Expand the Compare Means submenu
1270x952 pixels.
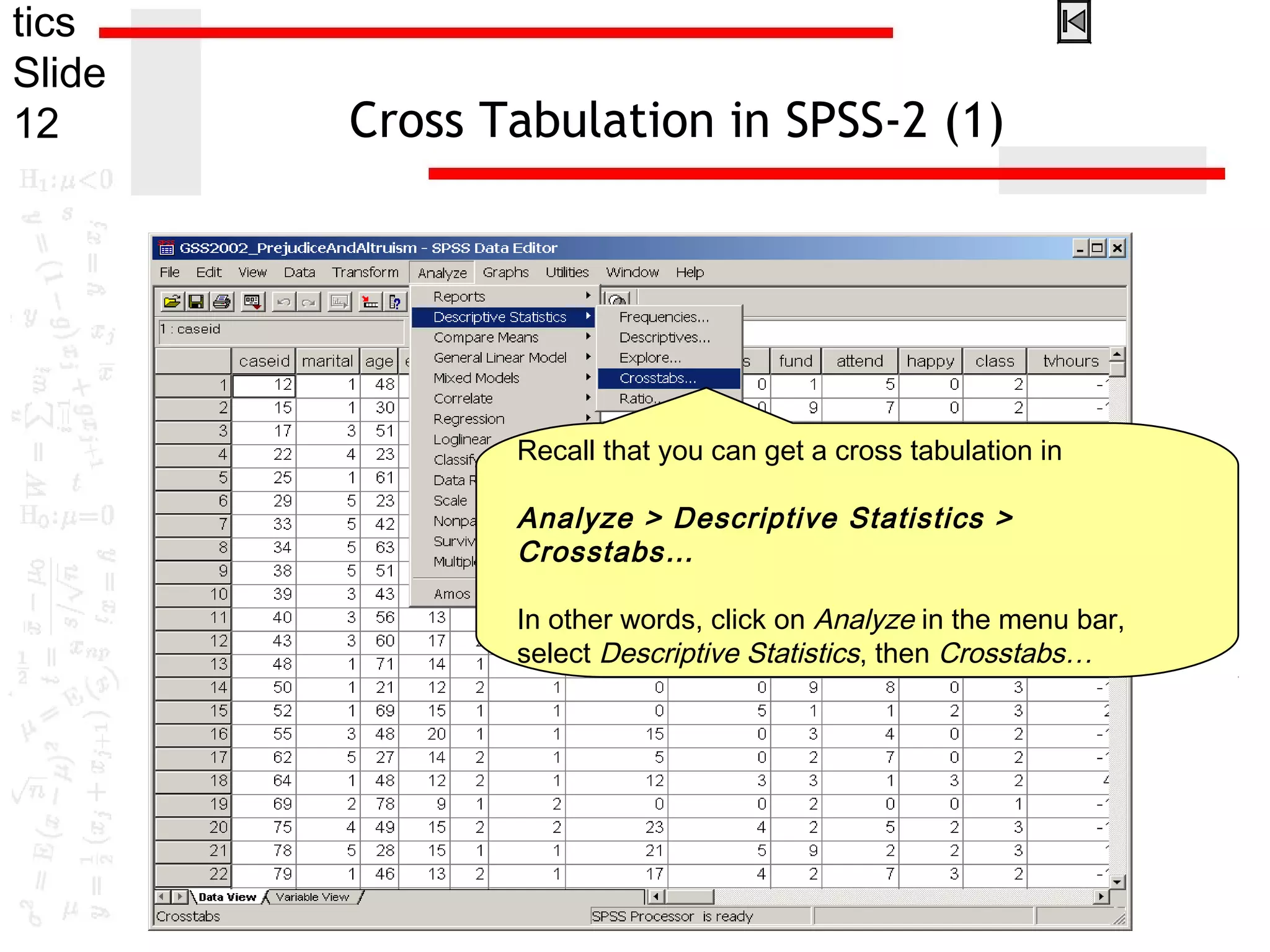[504, 338]
